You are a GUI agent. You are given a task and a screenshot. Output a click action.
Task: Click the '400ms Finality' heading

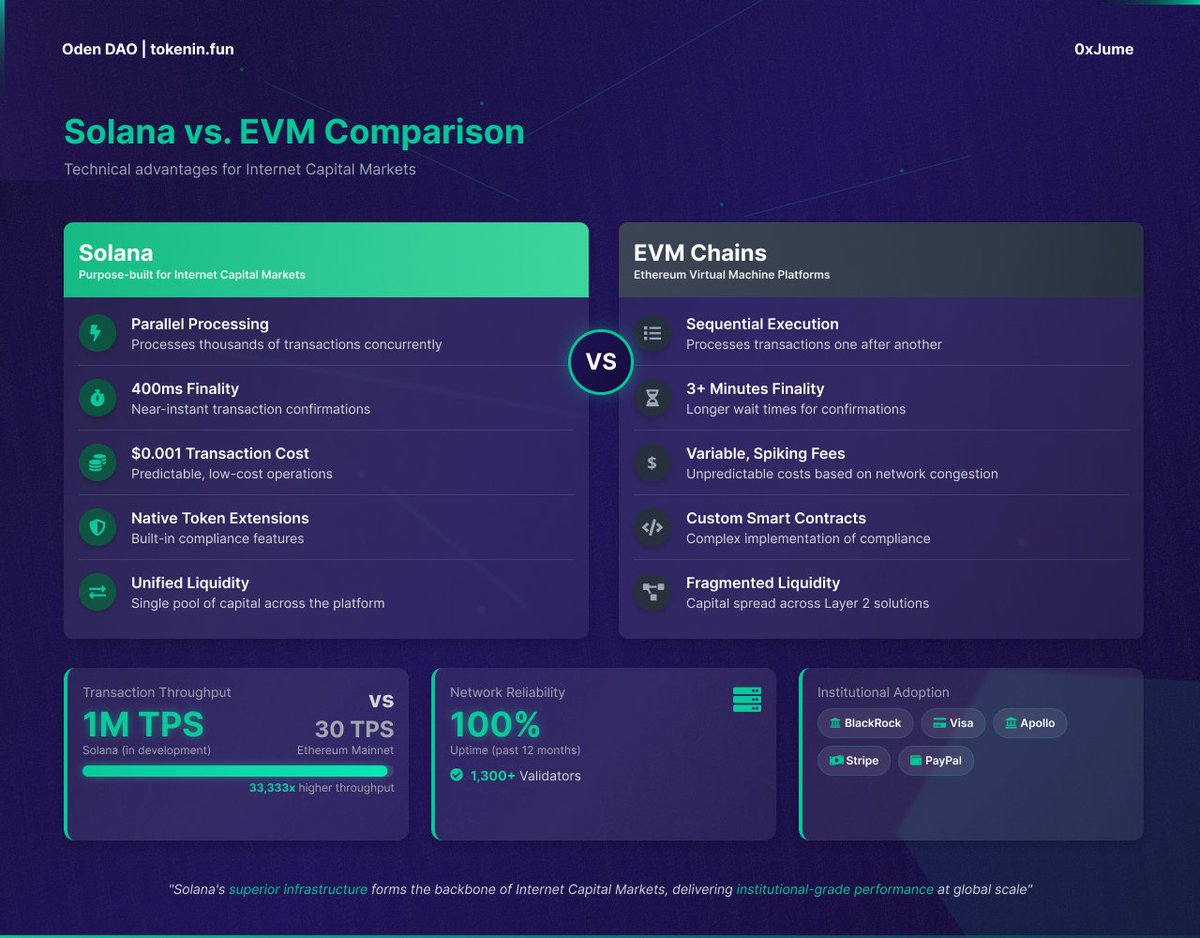pyautogui.click(x=185, y=389)
